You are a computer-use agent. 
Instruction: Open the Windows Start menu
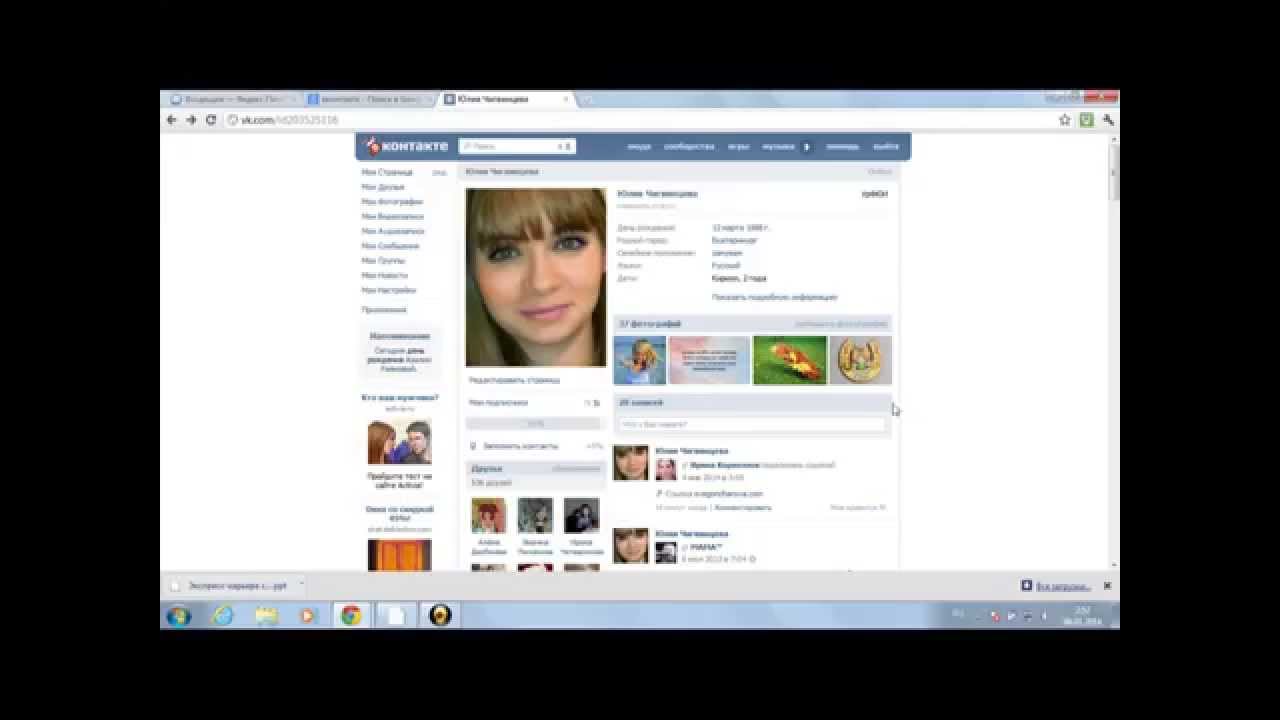pyautogui.click(x=179, y=615)
